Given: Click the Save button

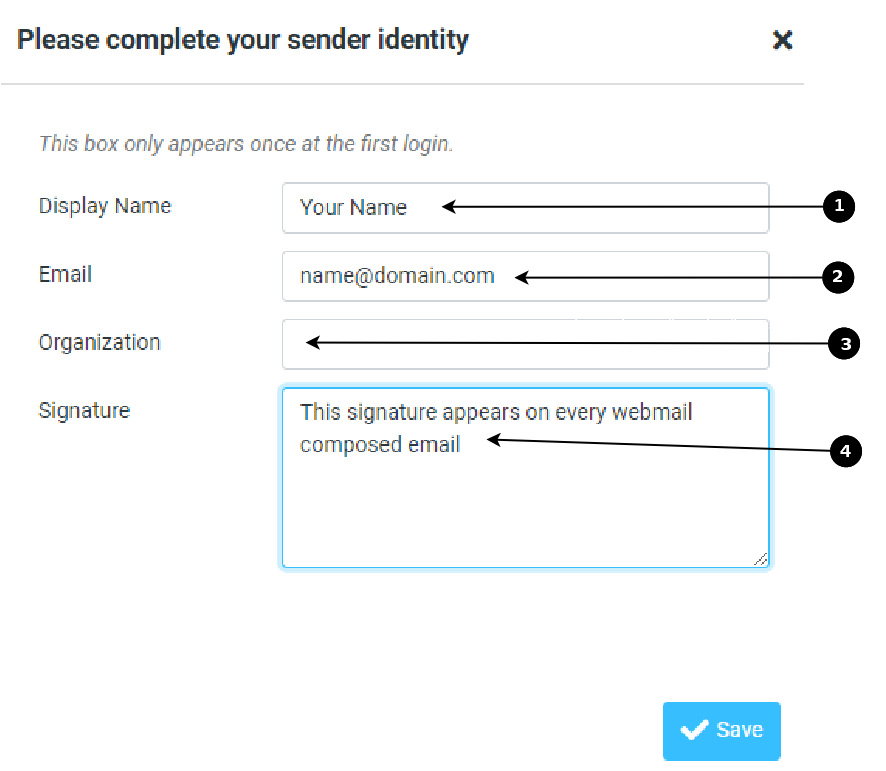Looking at the screenshot, I should pos(722,730).
